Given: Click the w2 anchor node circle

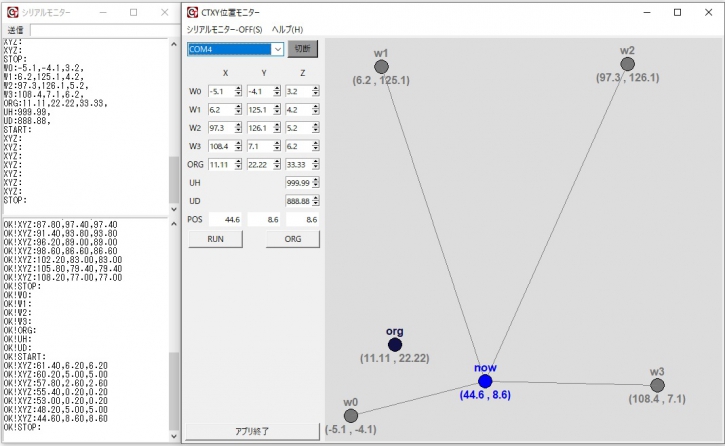Looking at the screenshot, I should click(x=628, y=64).
